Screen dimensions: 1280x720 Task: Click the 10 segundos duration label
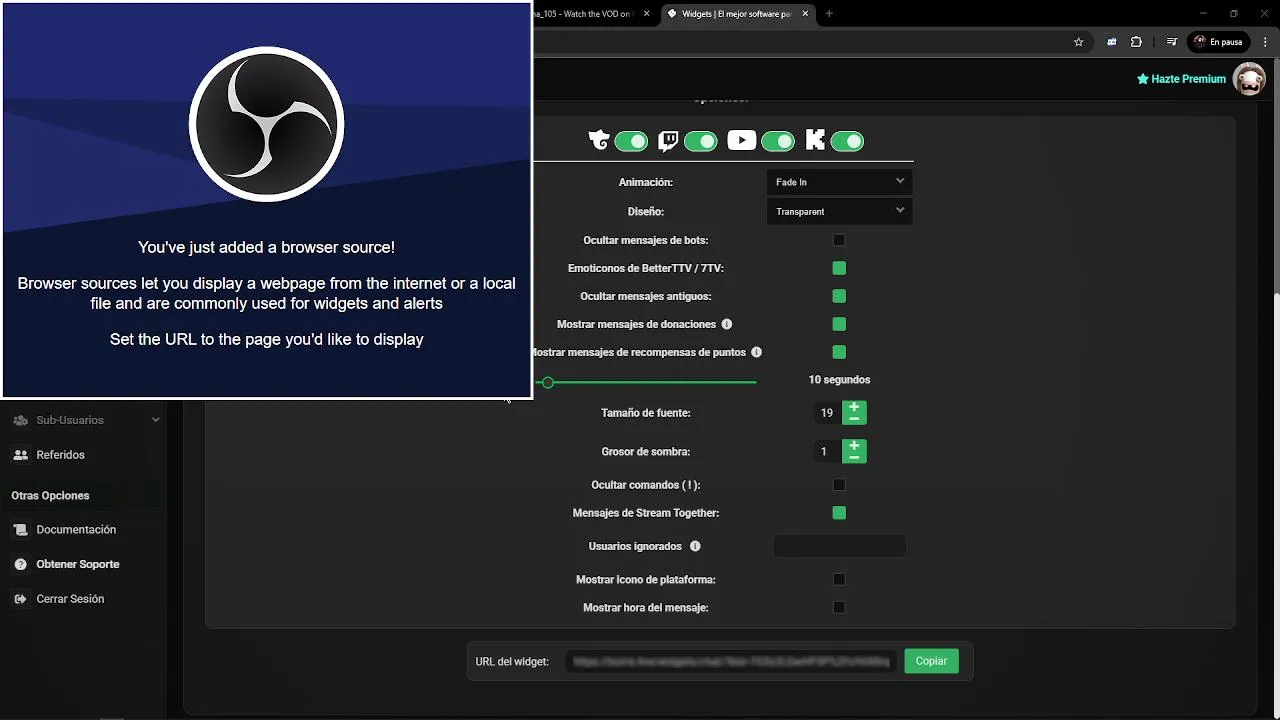click(x=839, y=380)
